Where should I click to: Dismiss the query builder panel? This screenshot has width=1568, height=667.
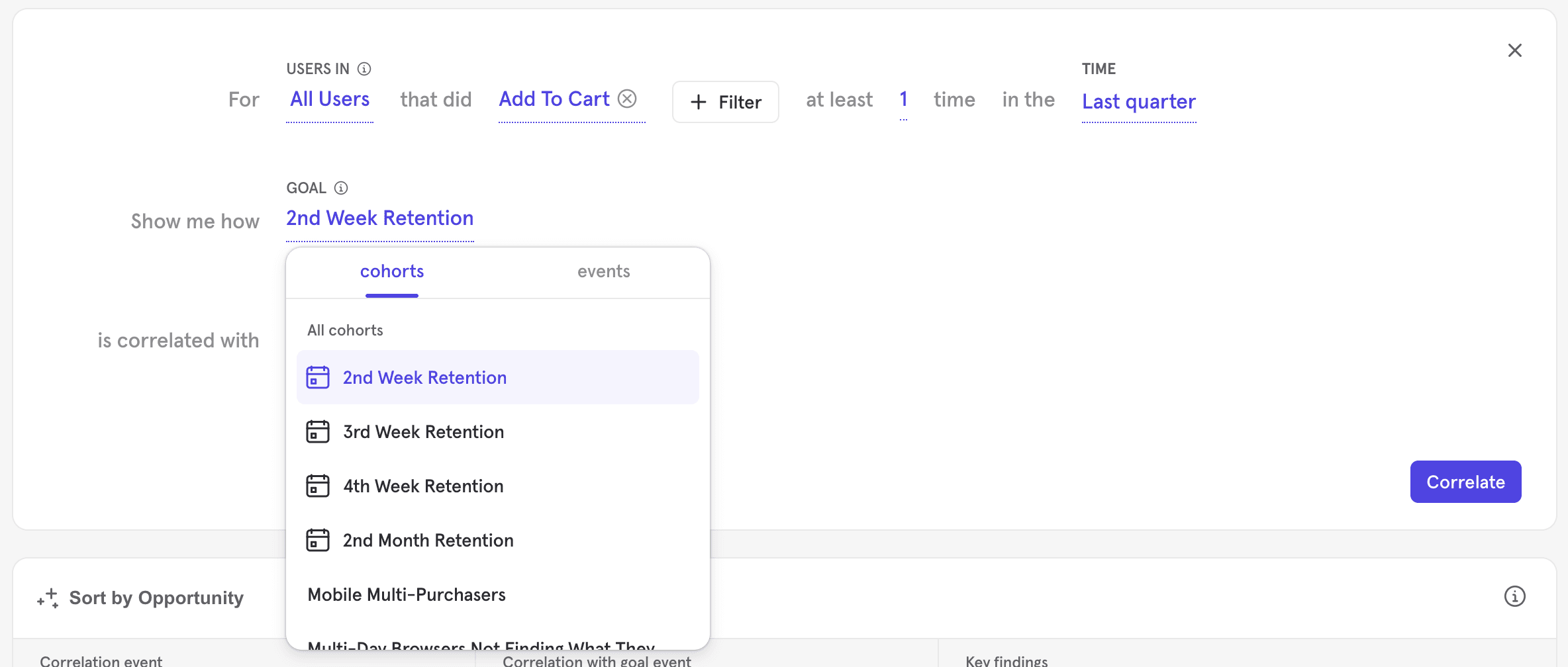coord(1514,50)
